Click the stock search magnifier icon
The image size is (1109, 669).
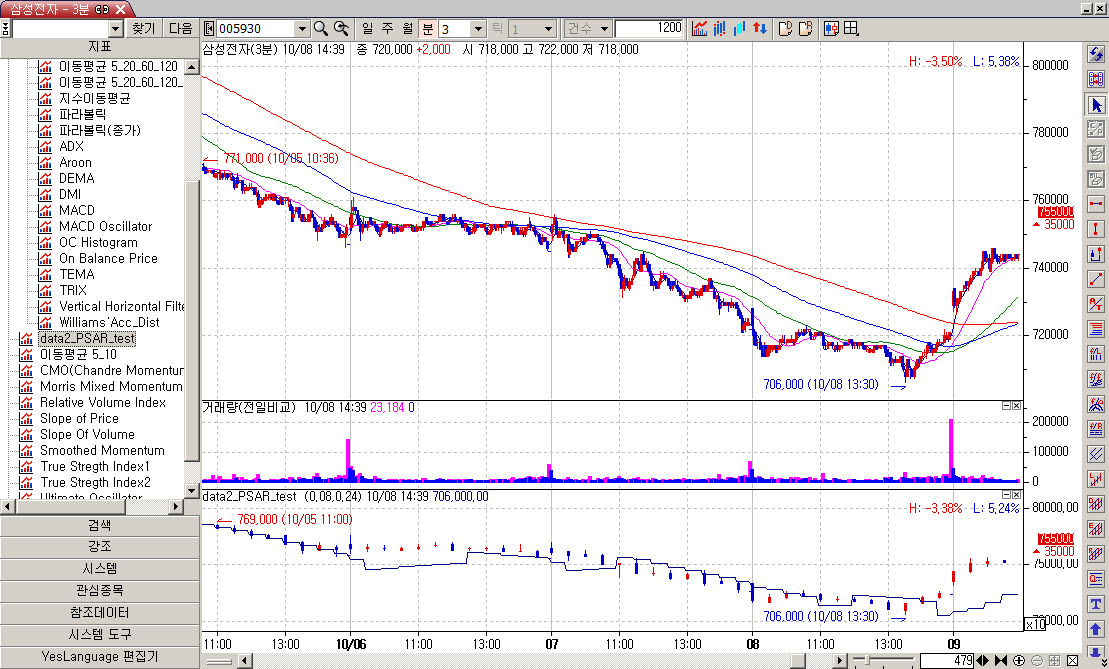point(321,29)
